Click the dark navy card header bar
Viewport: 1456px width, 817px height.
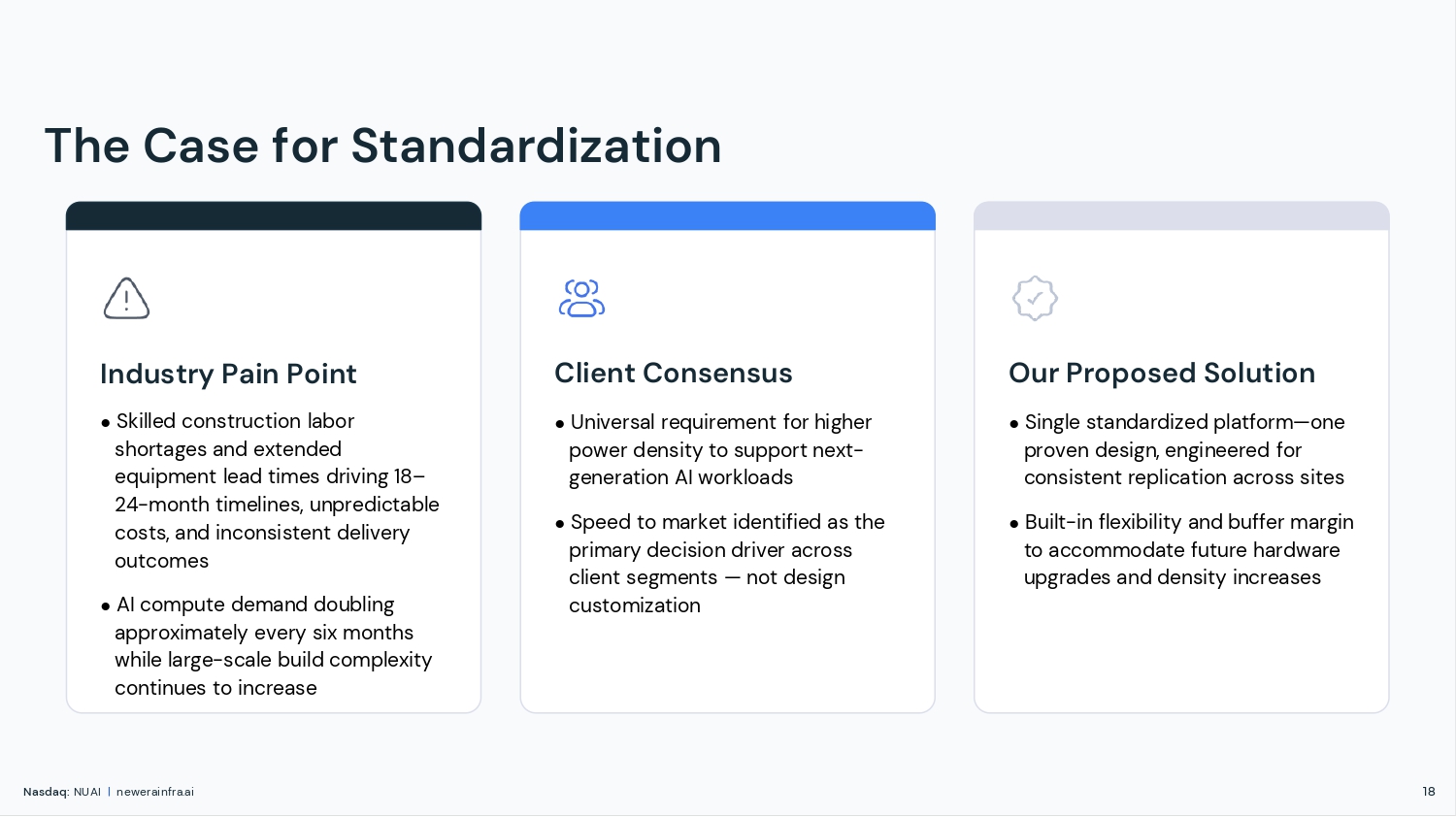tap(274, 215)
